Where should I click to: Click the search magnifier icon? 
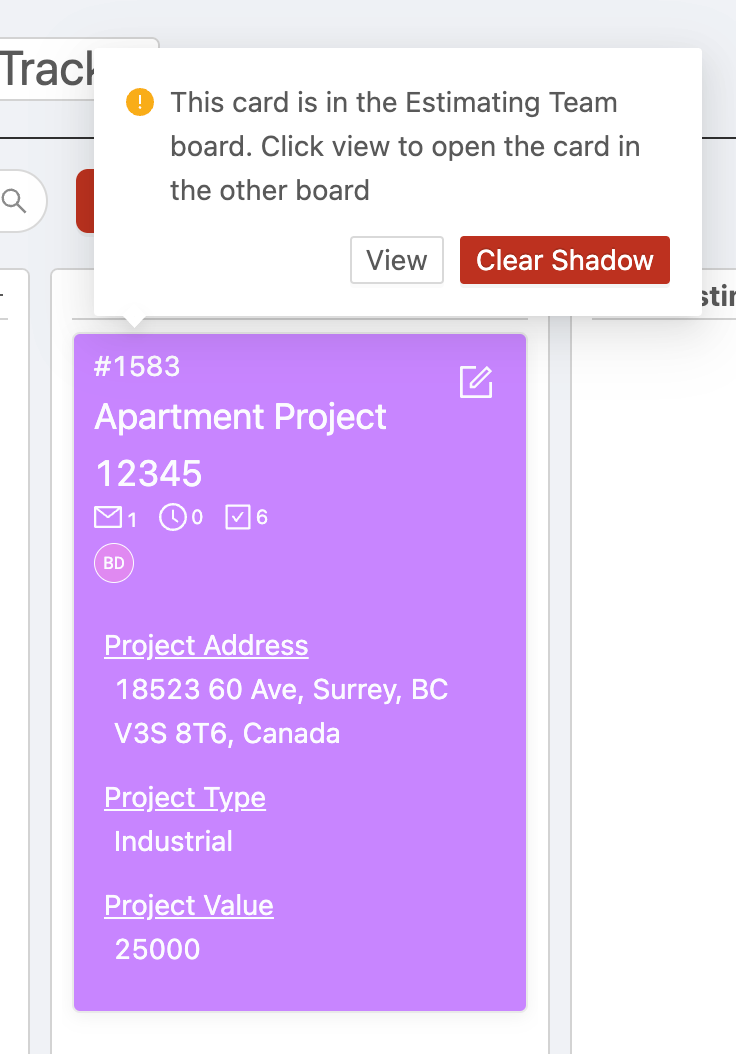[13, 200]
